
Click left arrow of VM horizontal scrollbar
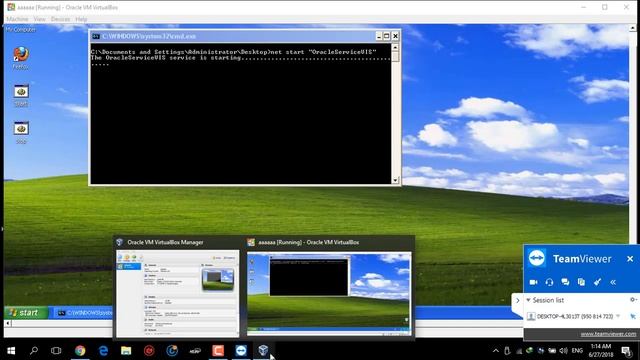pyautogui.click(x=7, y=323)
